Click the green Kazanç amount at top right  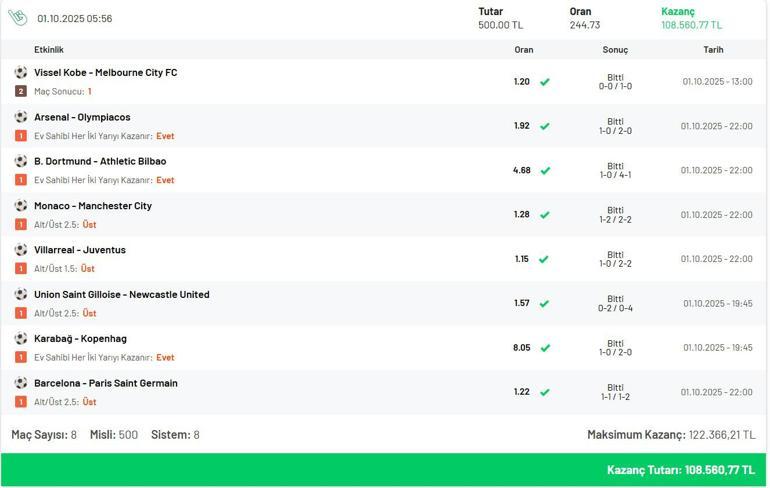point(691,25)
